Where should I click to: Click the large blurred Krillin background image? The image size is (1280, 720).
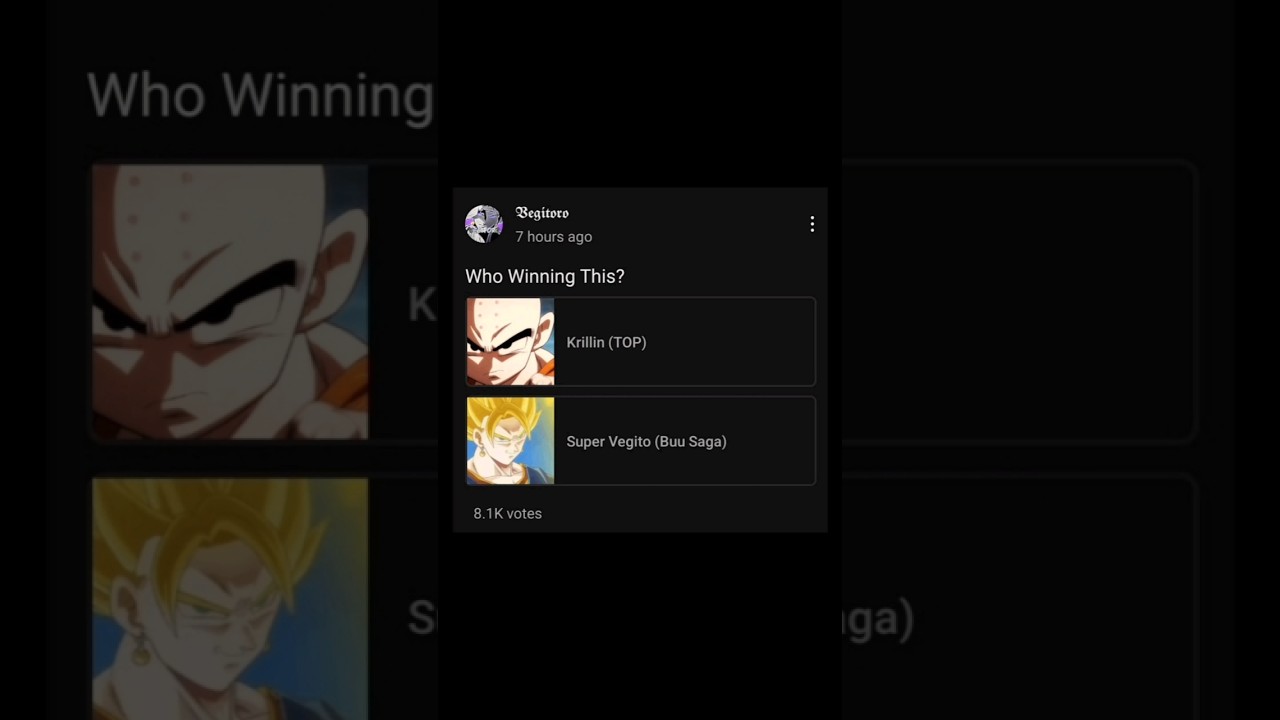point(230,302)
